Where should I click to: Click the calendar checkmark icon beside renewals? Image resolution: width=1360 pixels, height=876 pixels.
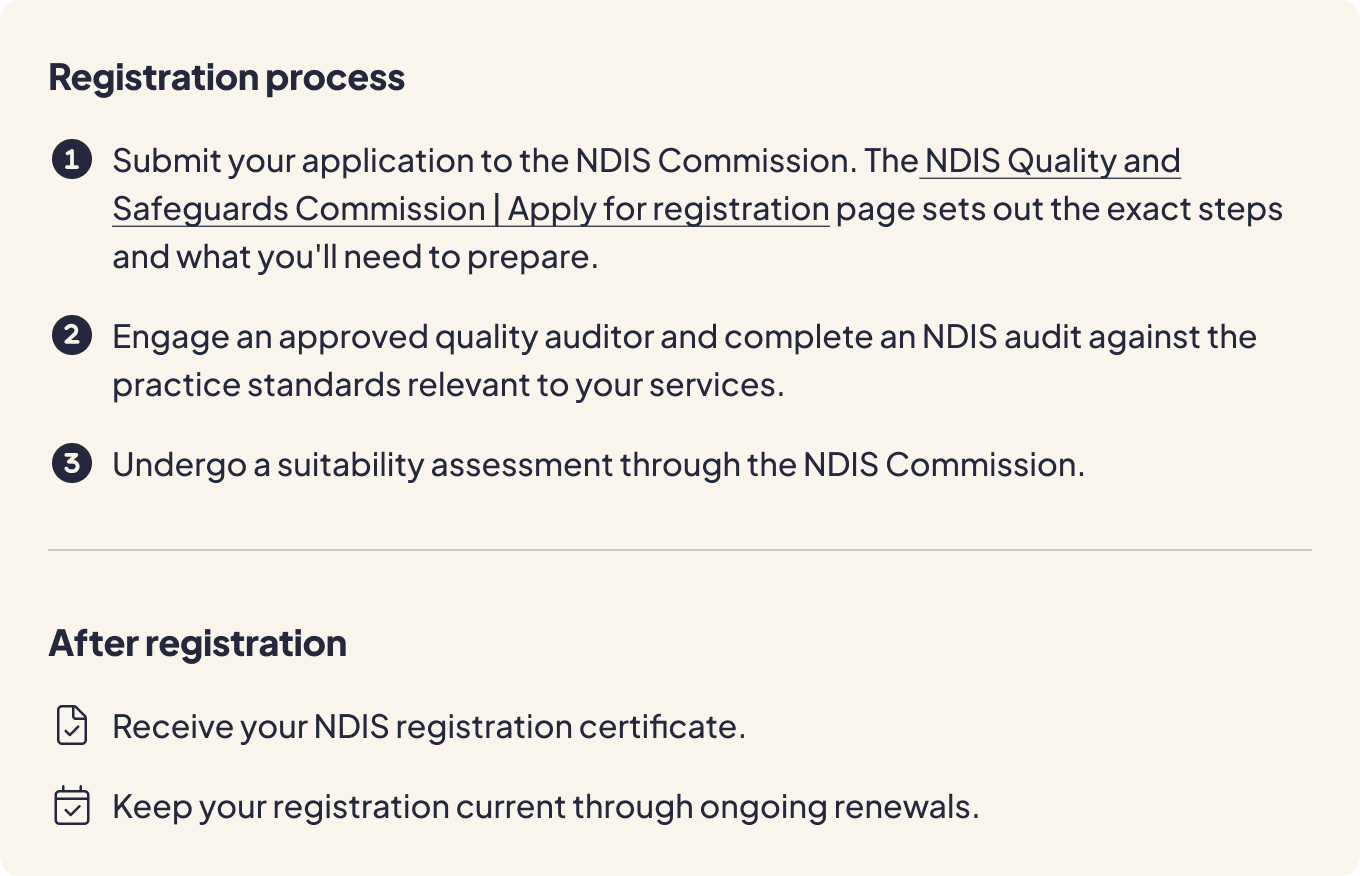coord(71,806)
